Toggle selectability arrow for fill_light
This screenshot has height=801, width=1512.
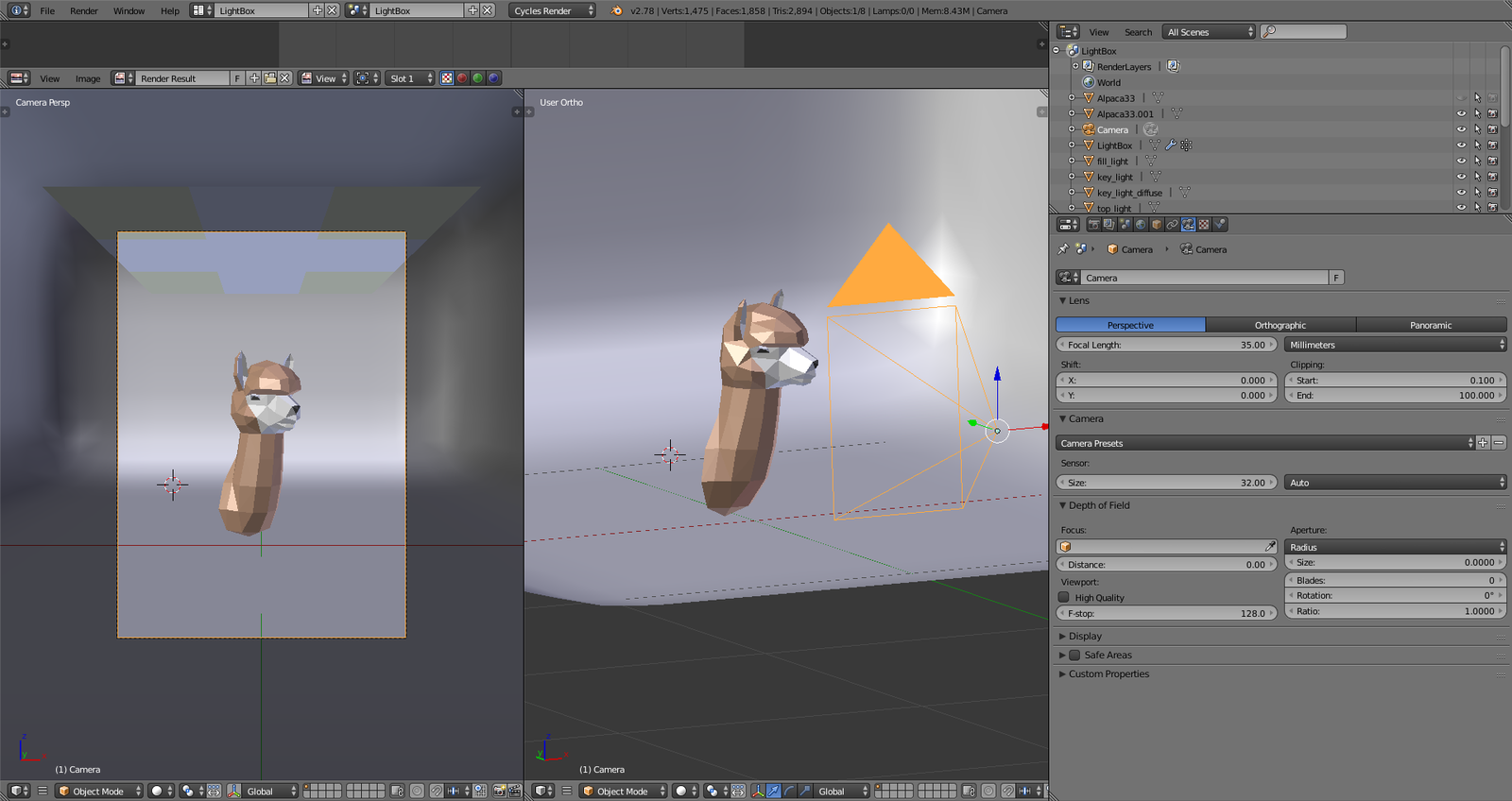pos(1477,161)
